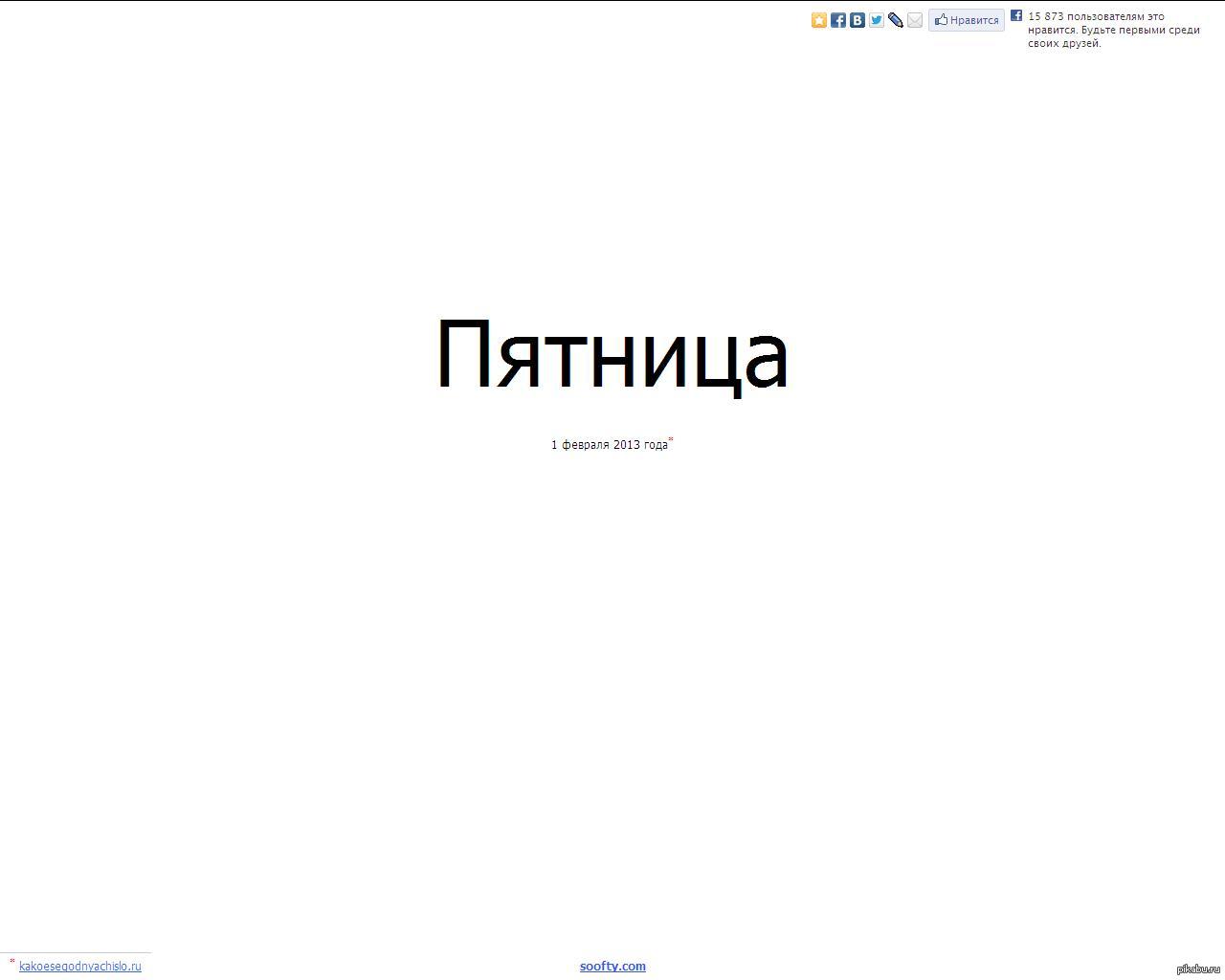This screenshot has height=980, width=1225.
Task: Click the red asterisk after the date
Action: [671, 440]
